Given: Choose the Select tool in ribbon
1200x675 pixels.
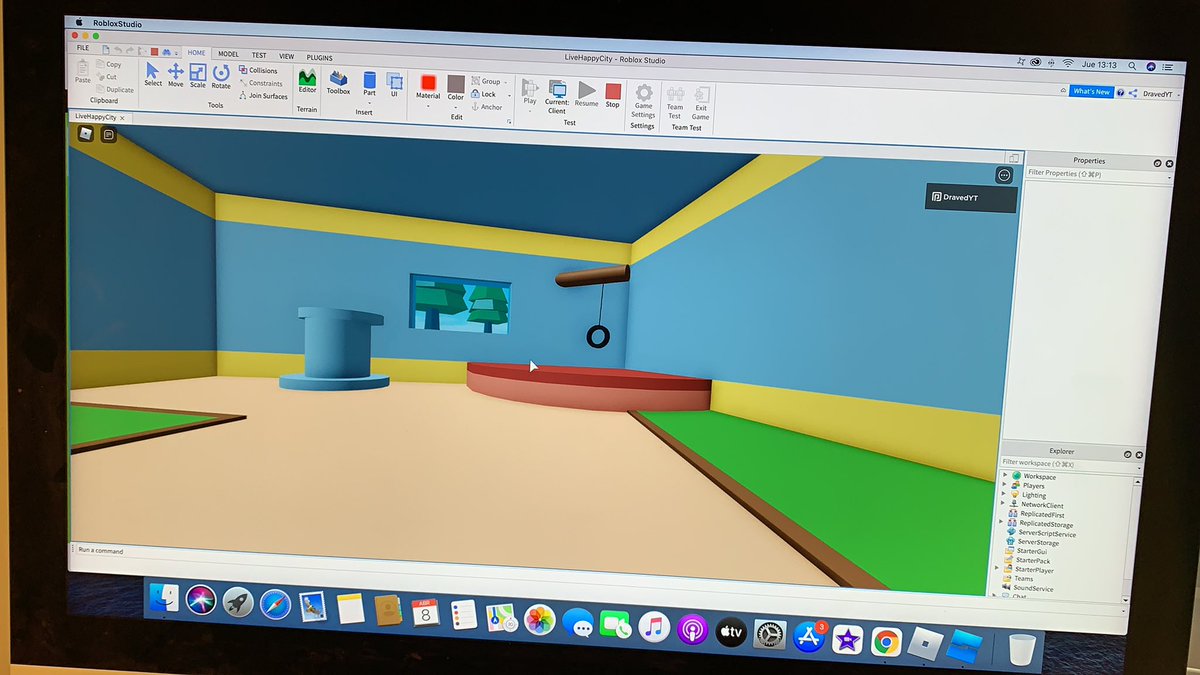Looking at the screenshot, I should (152, 74).
